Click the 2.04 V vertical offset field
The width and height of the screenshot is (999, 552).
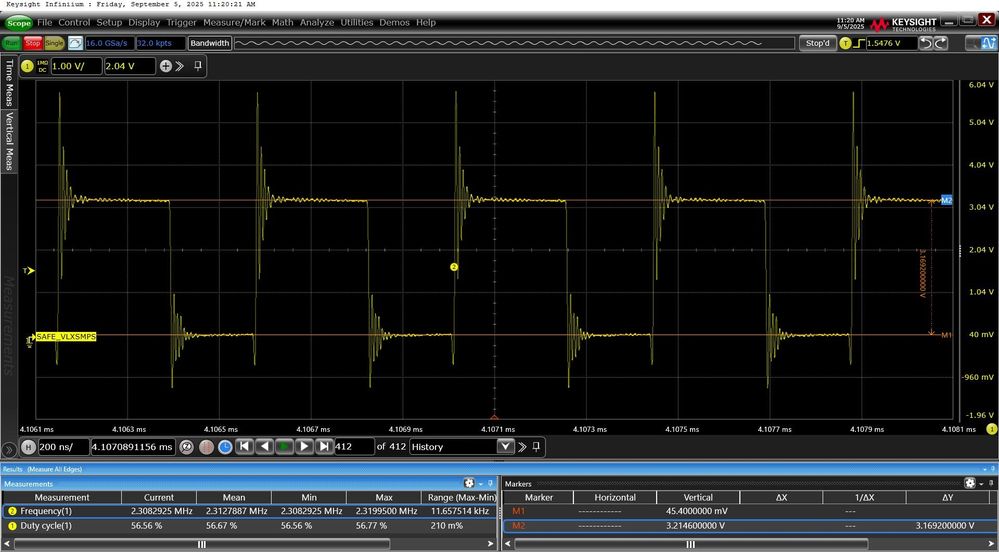click(x=130, y=66)
